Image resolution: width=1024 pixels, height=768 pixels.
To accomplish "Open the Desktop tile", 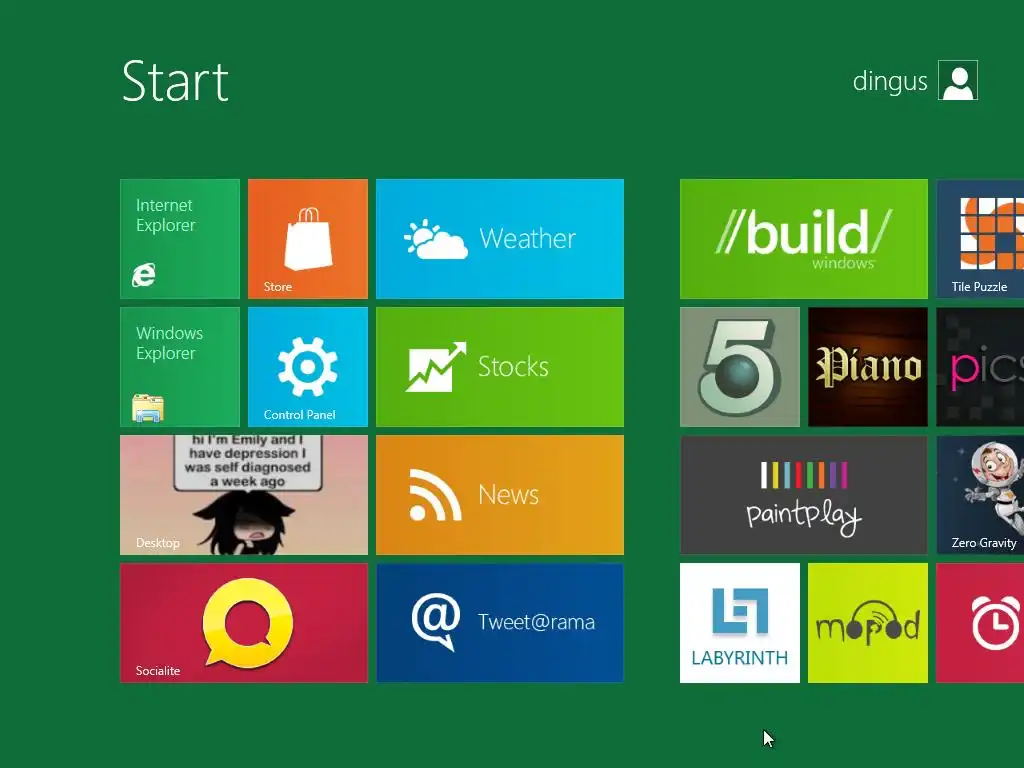I will (x=244, y=495).
